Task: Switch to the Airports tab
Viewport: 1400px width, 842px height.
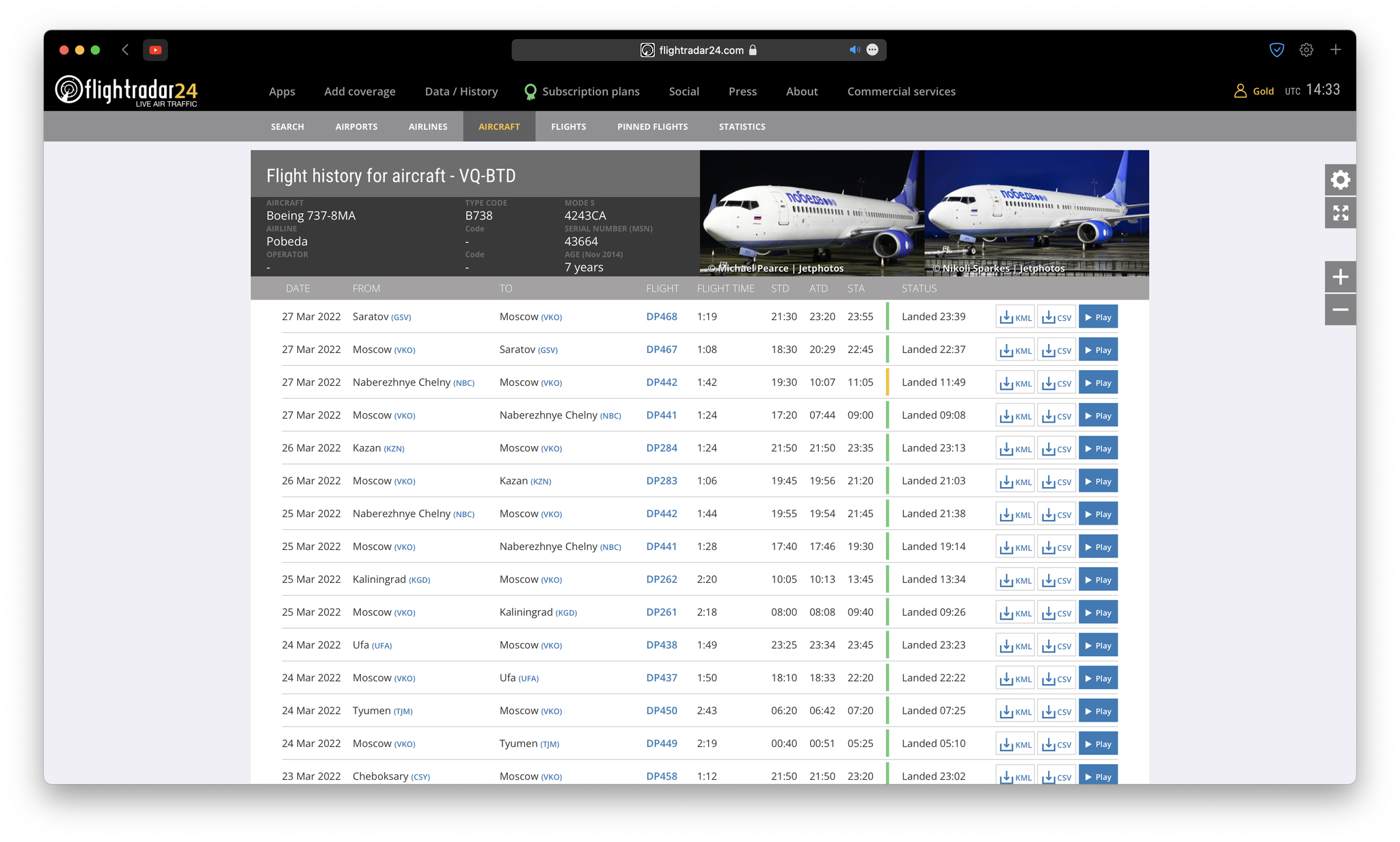Action: (356, 127)
